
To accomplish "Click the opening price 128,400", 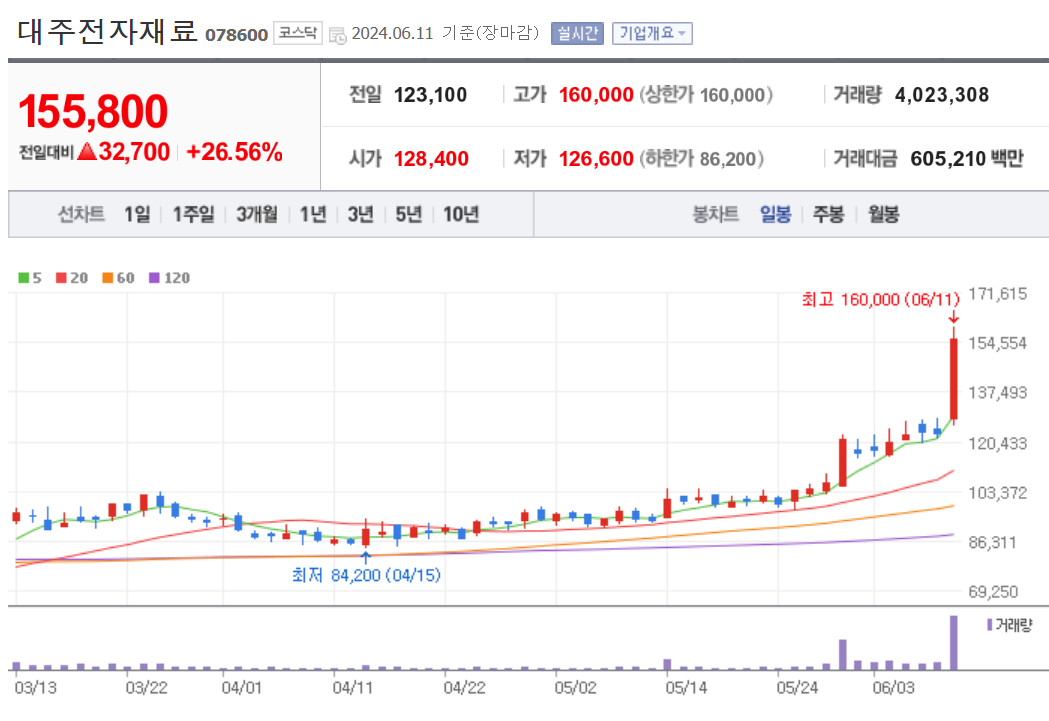I will pyautogui.click(x=432, y=159).
